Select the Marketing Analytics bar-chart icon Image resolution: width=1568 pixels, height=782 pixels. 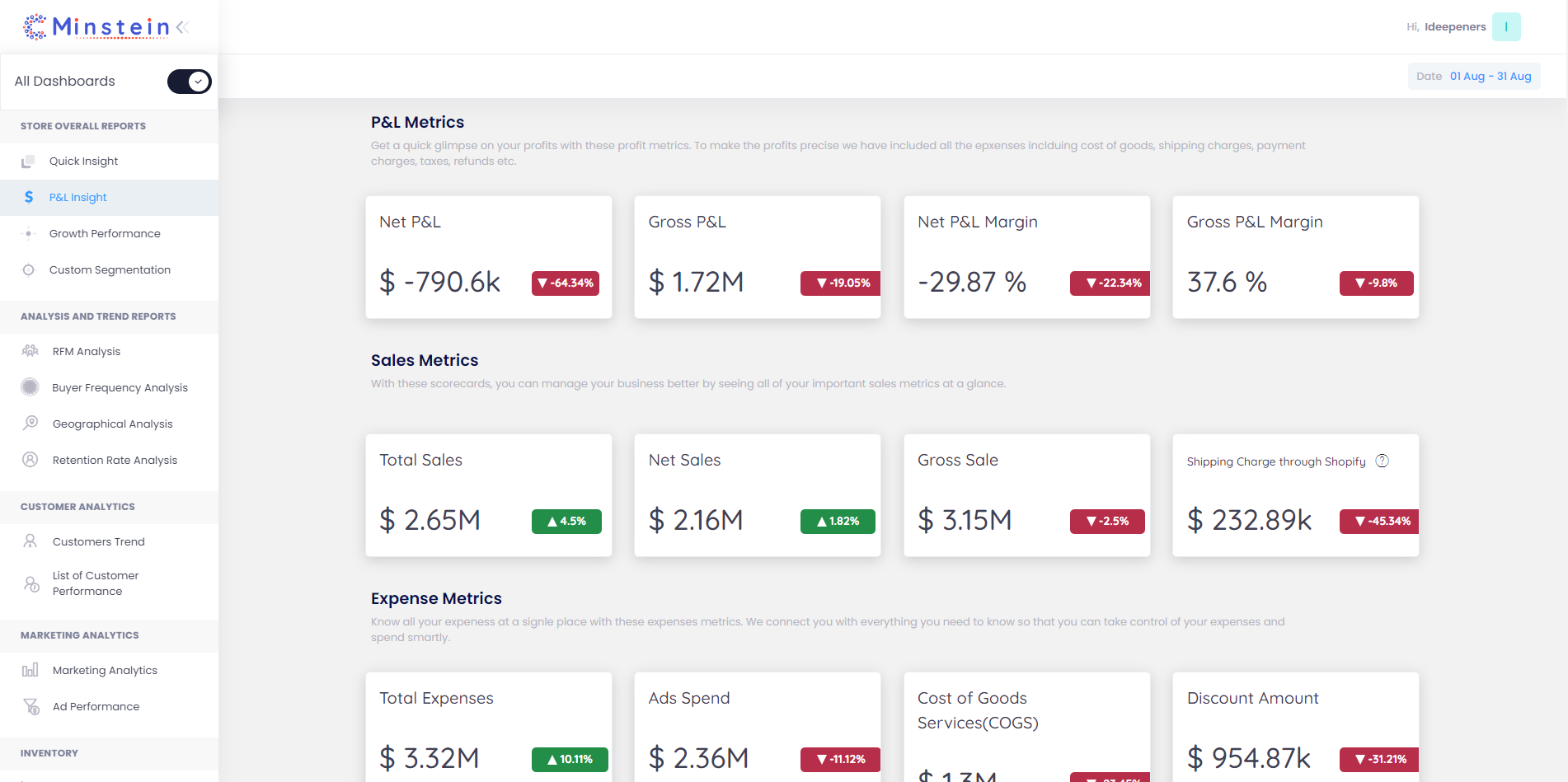pos(30,670)
